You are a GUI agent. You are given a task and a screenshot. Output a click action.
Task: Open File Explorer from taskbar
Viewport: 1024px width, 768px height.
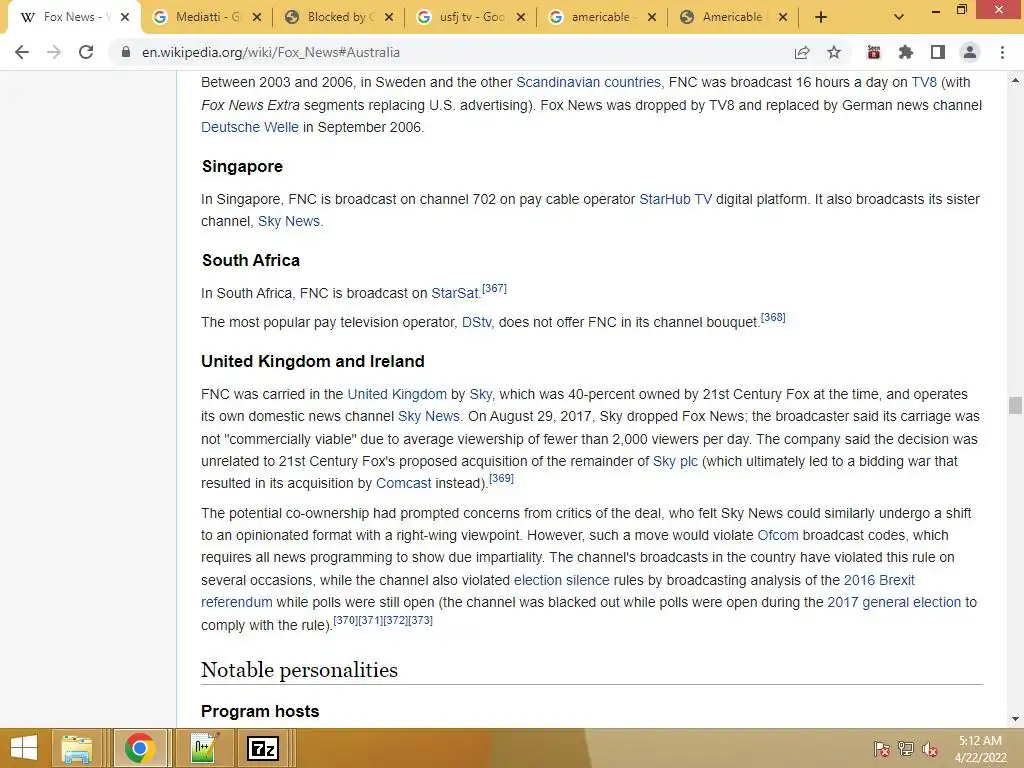coord(77,748)
